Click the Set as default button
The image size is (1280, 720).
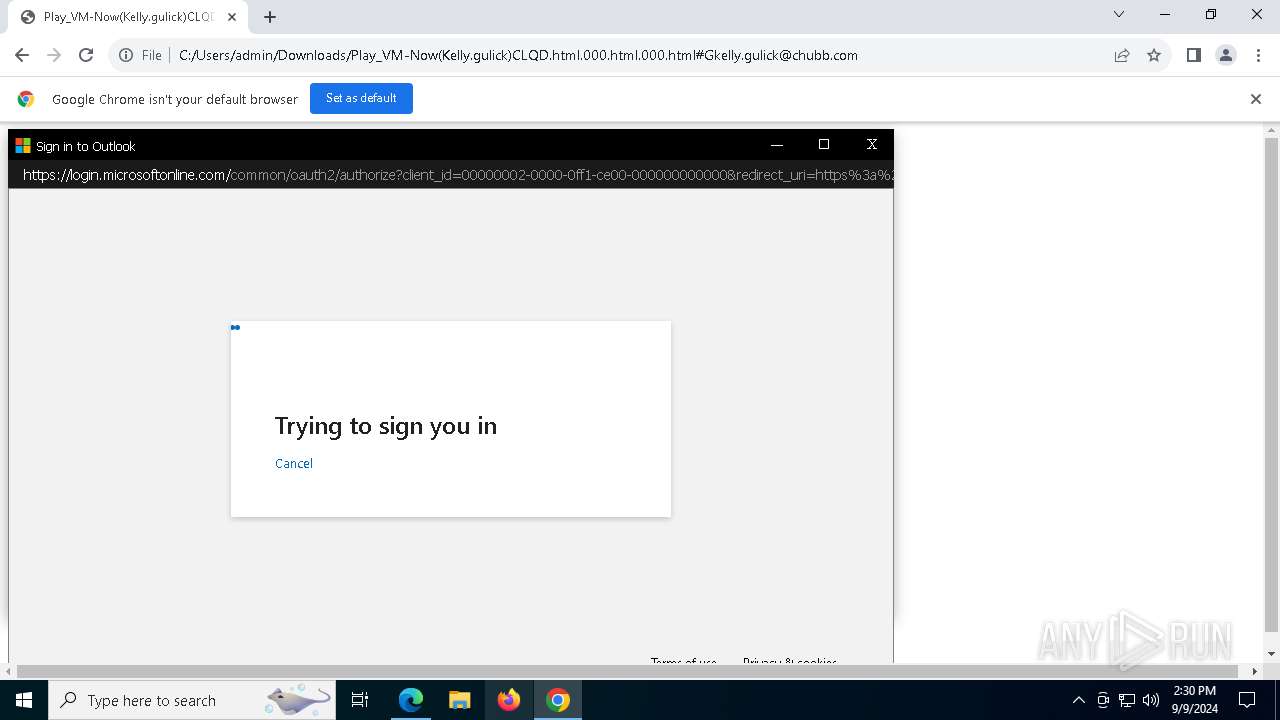(361, 98)
